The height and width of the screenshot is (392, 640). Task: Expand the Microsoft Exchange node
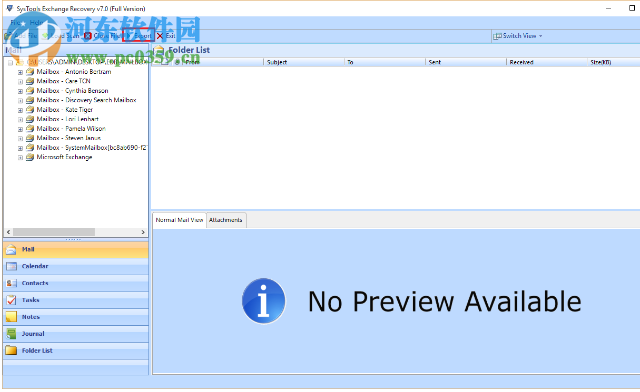tap(20, 158)
